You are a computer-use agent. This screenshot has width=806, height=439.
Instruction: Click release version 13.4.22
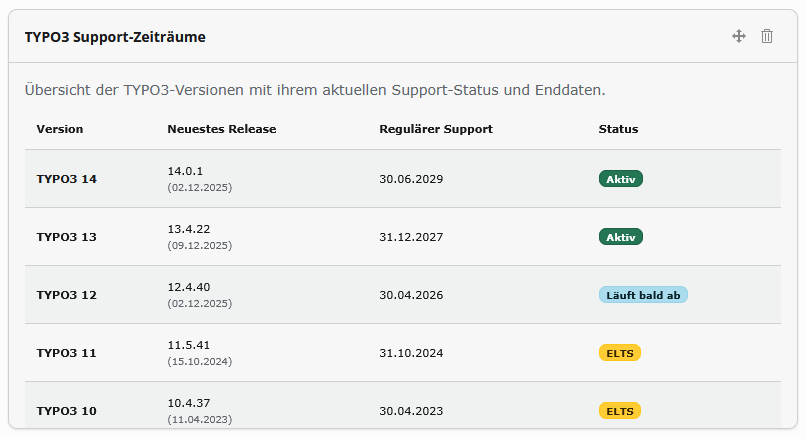point(189,229)
